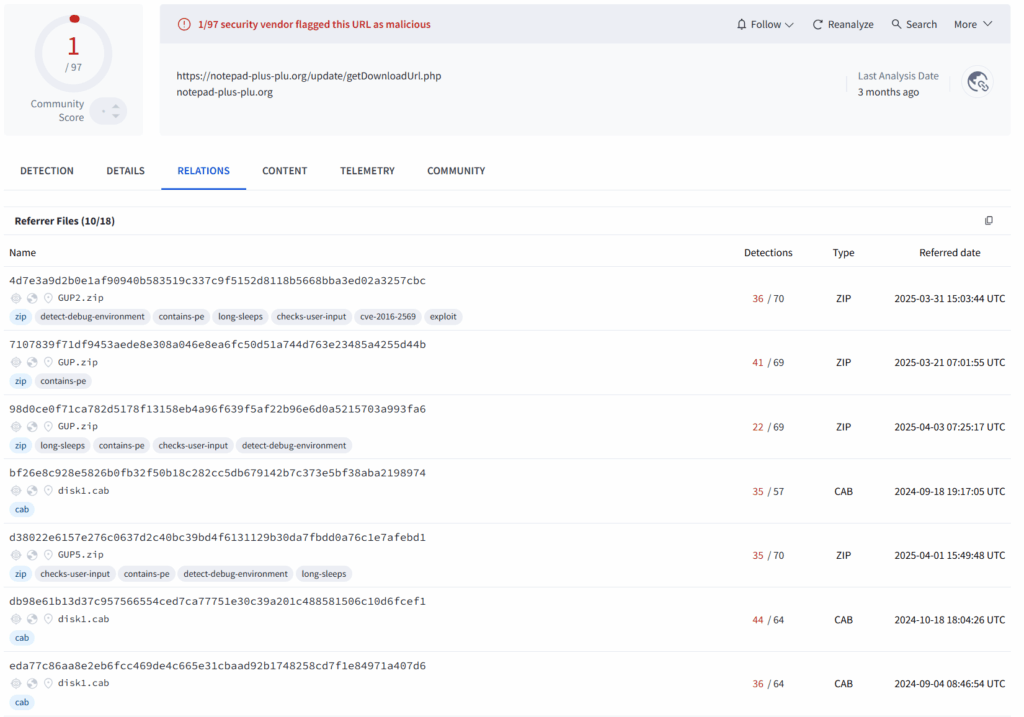The image size is (1024, 717).
Task: Click the globe icon in the db98e61b hash row
Action: [32, 619]
